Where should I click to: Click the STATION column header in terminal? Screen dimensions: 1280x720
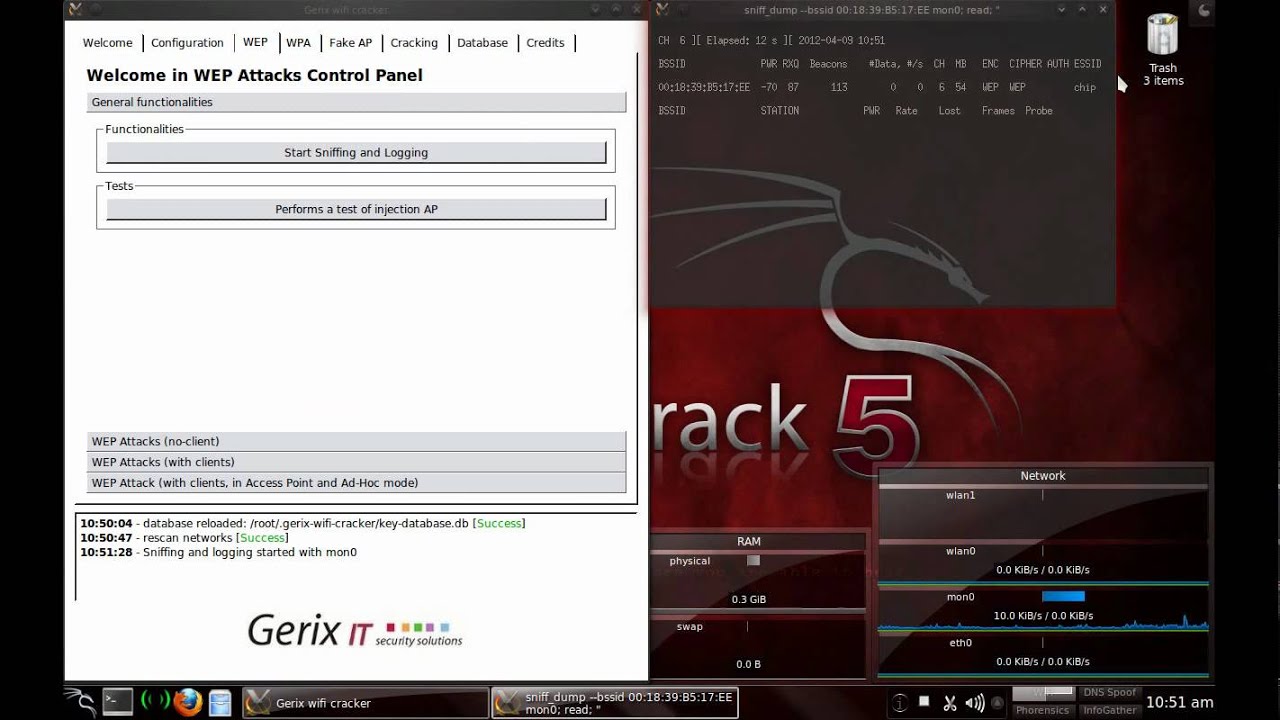tap(779, 111)
